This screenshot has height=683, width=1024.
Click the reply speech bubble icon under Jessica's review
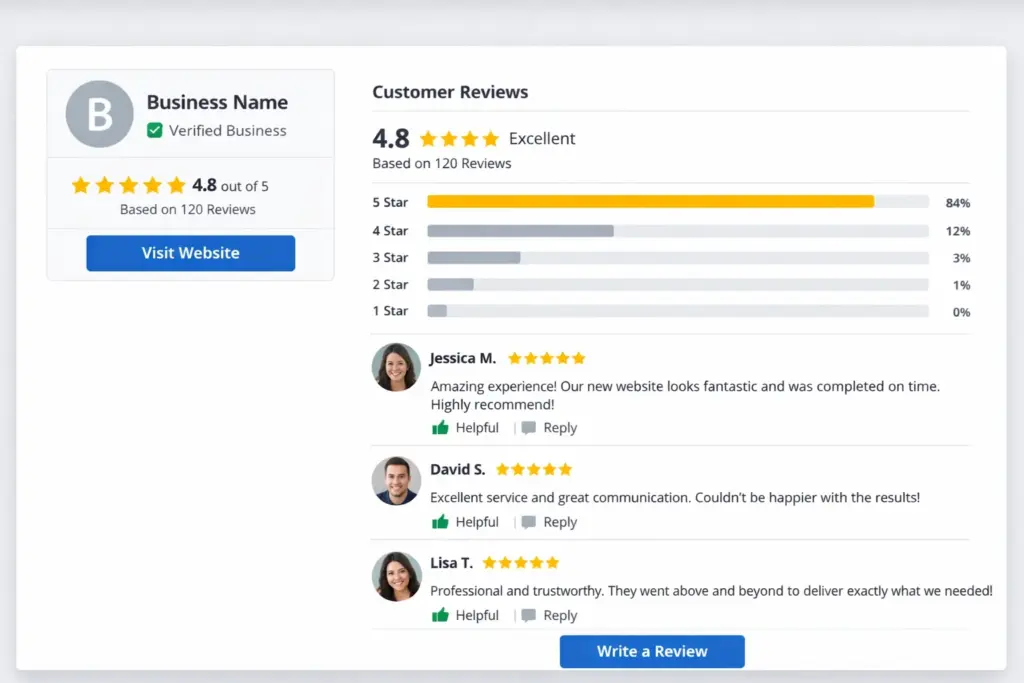pyautogui.click(x=528, y=428)
